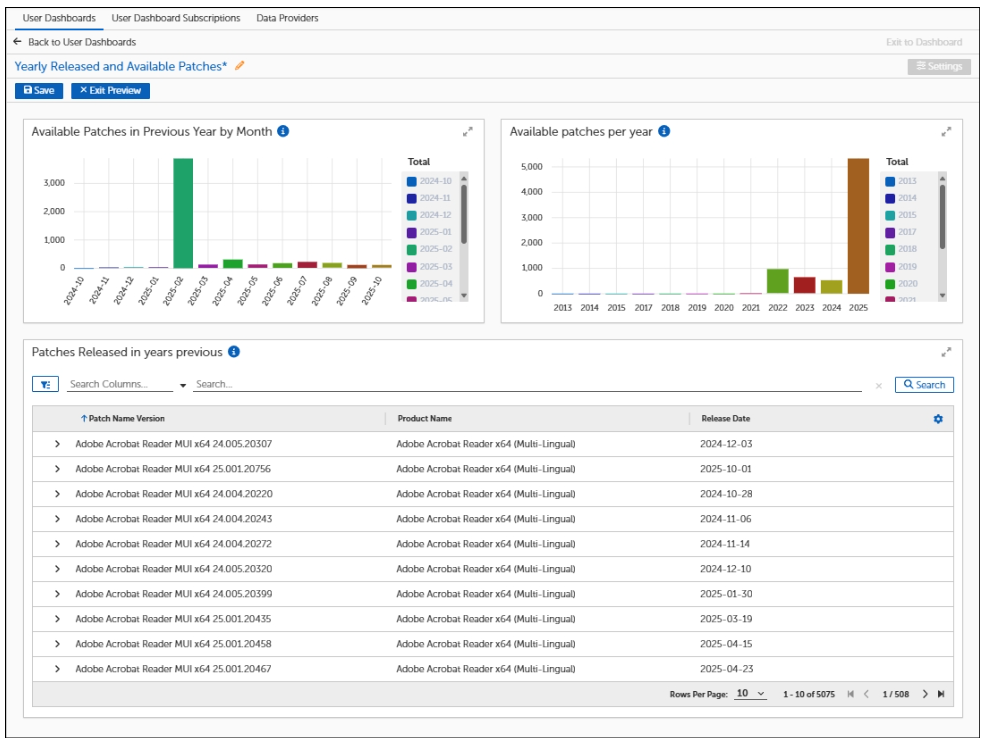
Task: Expand the row for version 24.005.20307
Action: click(x=57, y=444)
